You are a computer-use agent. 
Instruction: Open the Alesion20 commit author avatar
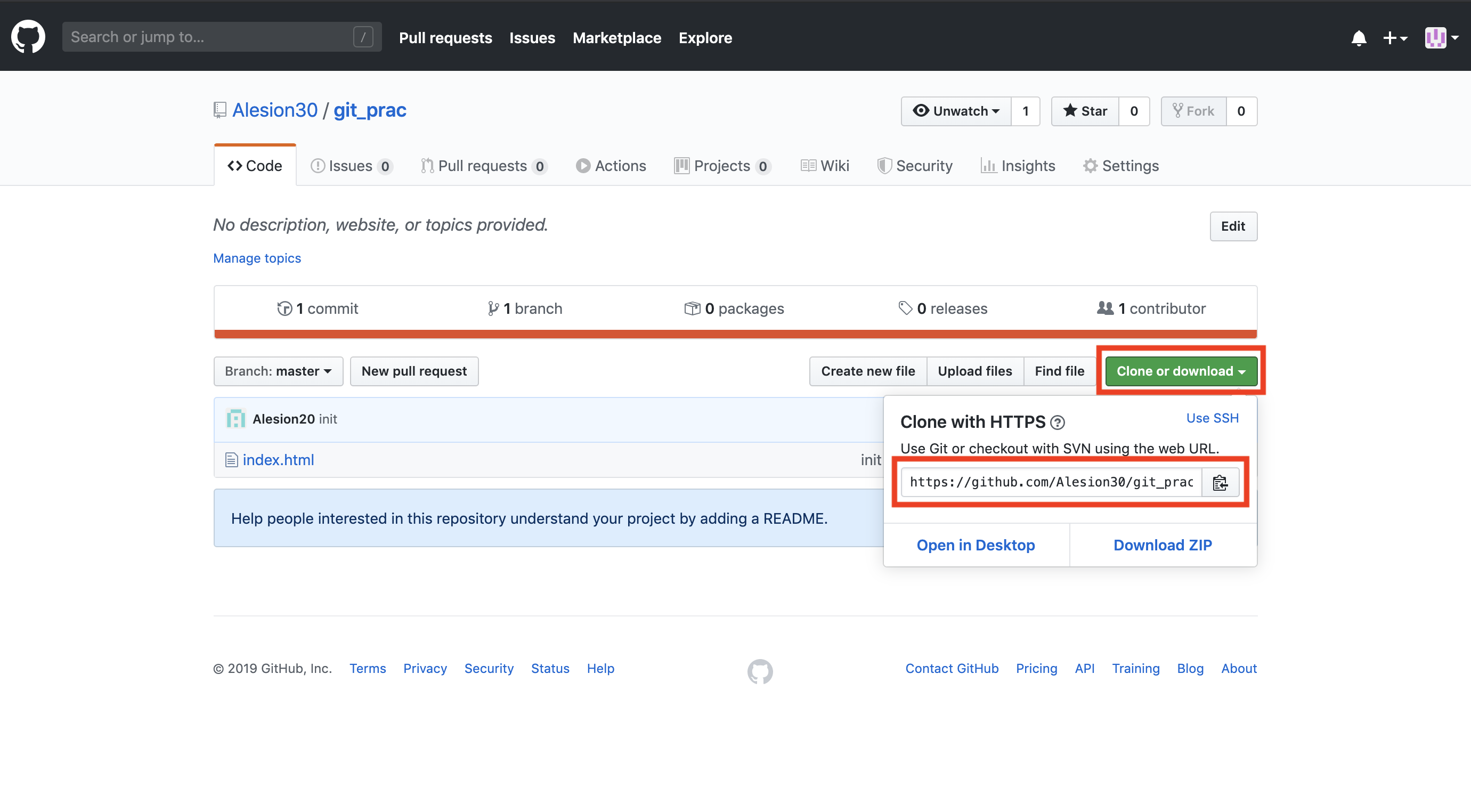point(236,419)
